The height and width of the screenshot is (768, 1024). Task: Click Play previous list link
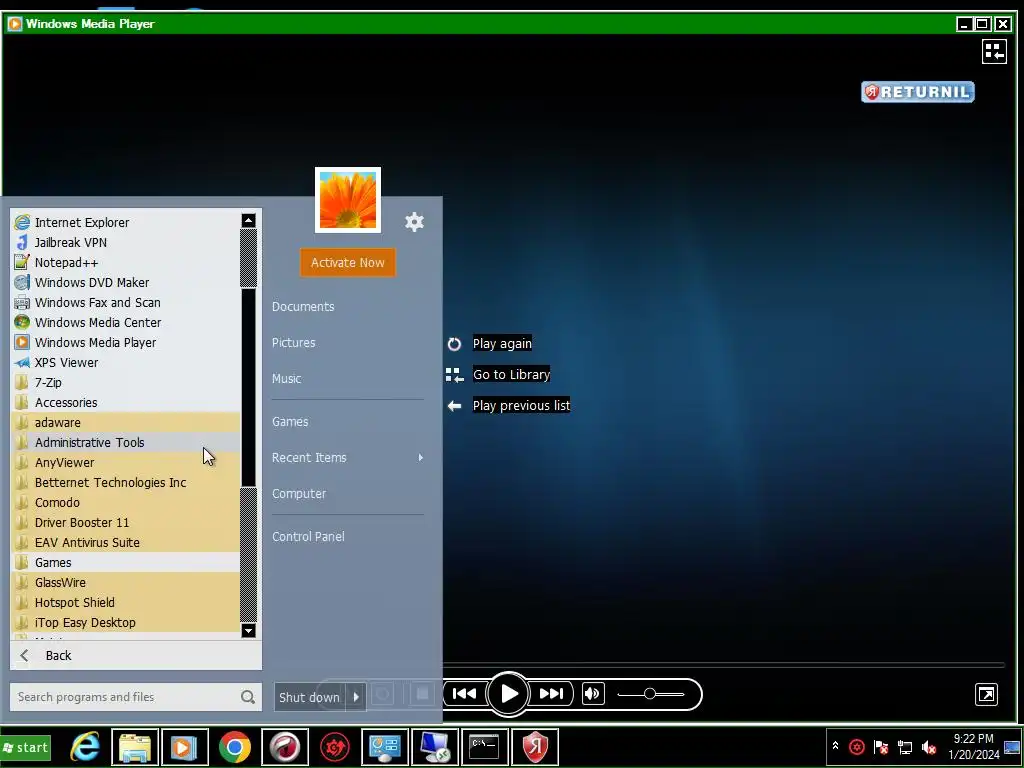(521, 405)
